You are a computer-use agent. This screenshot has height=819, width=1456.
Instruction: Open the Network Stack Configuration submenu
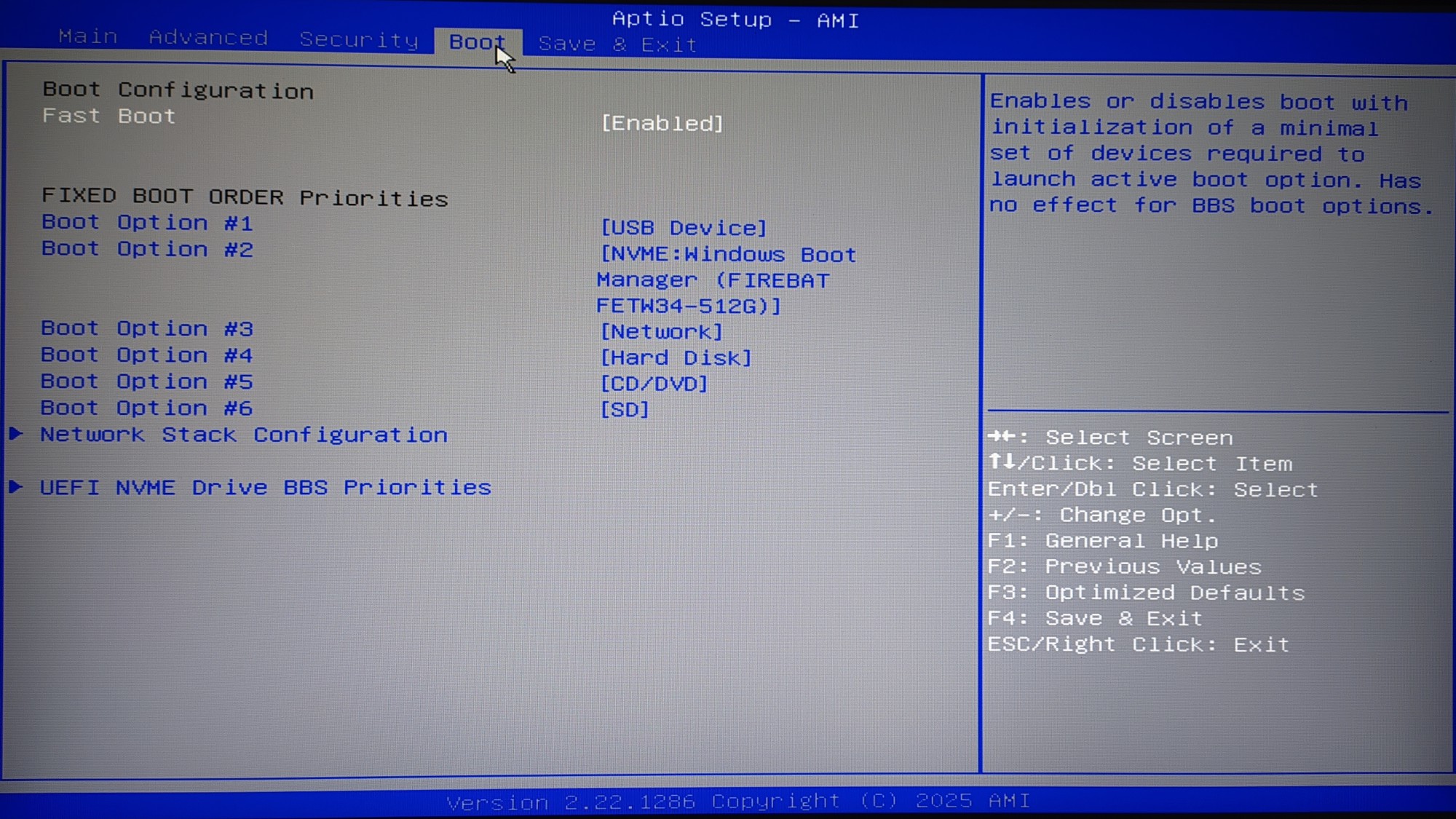coord(244,435)
